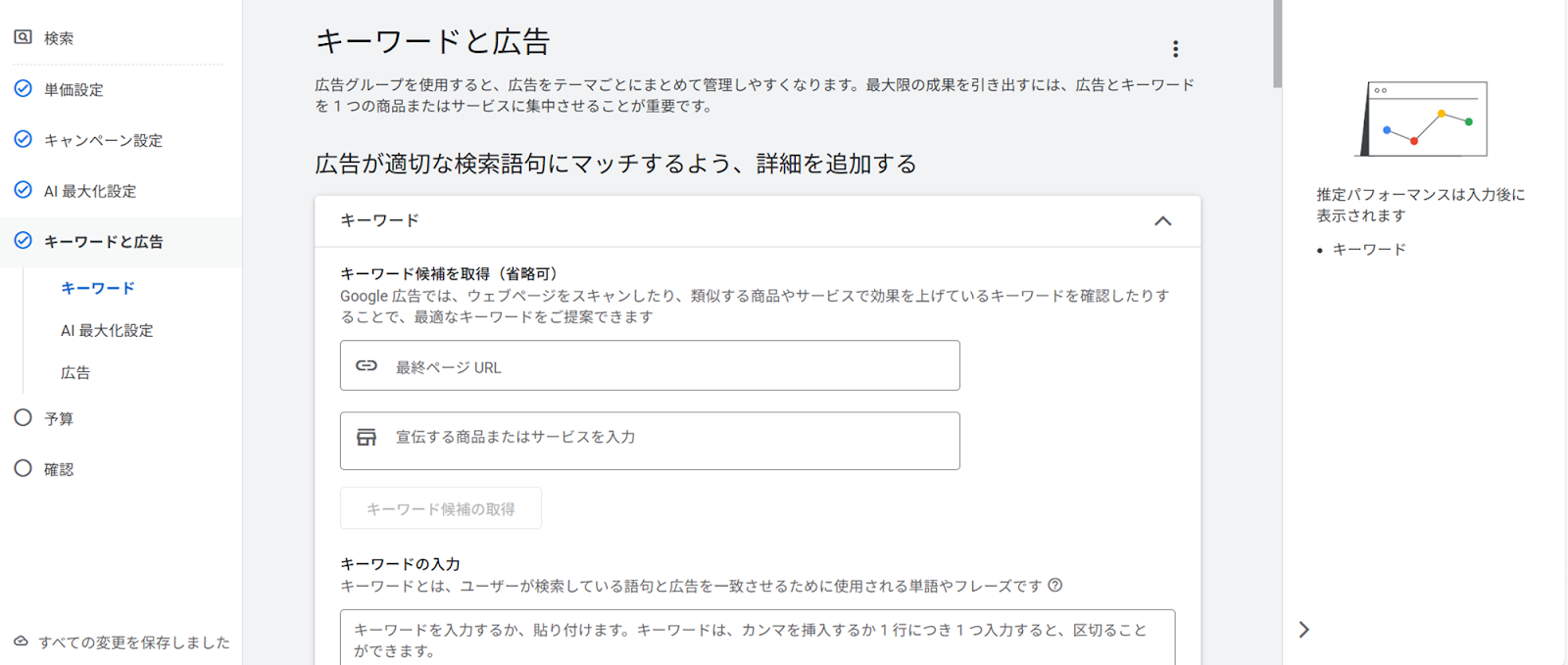Click the performance chart illustration
Screen dimensions: 1568x665
1426,119
